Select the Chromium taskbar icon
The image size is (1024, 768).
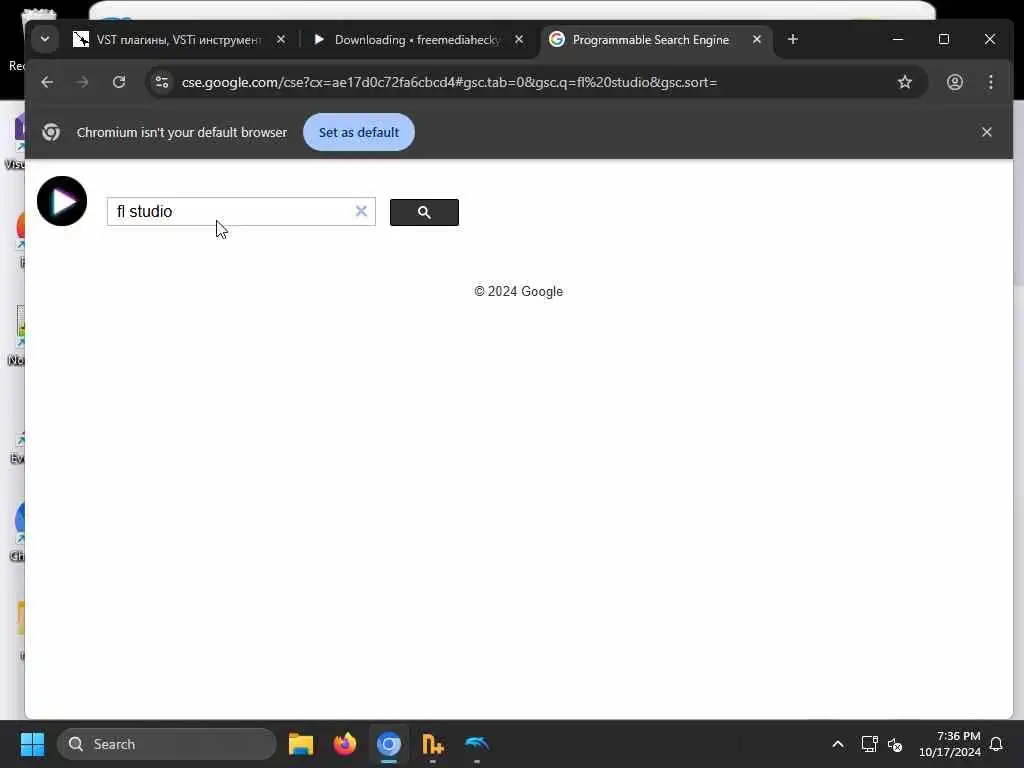(389, 744)
